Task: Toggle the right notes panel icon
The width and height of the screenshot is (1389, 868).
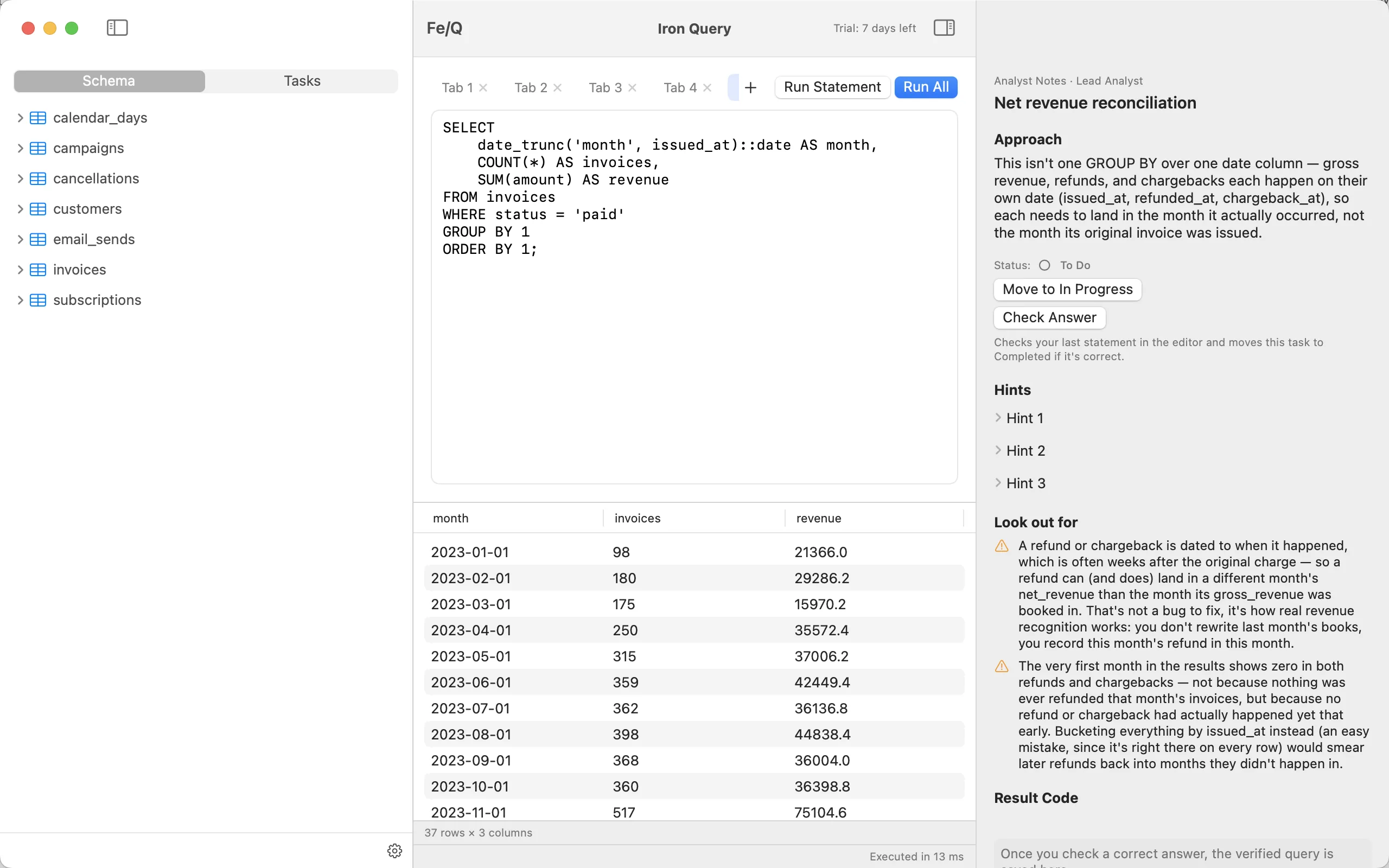Action: 944,28
